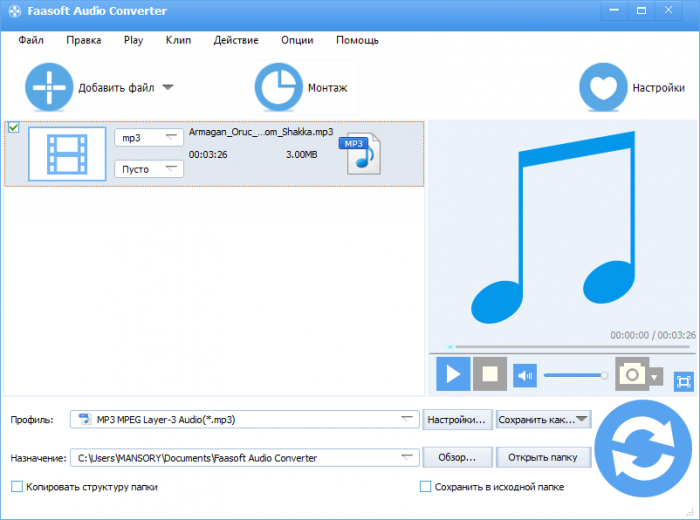
Task: Expand the mp3 format dropdown in file row
Action: (149, 137)
